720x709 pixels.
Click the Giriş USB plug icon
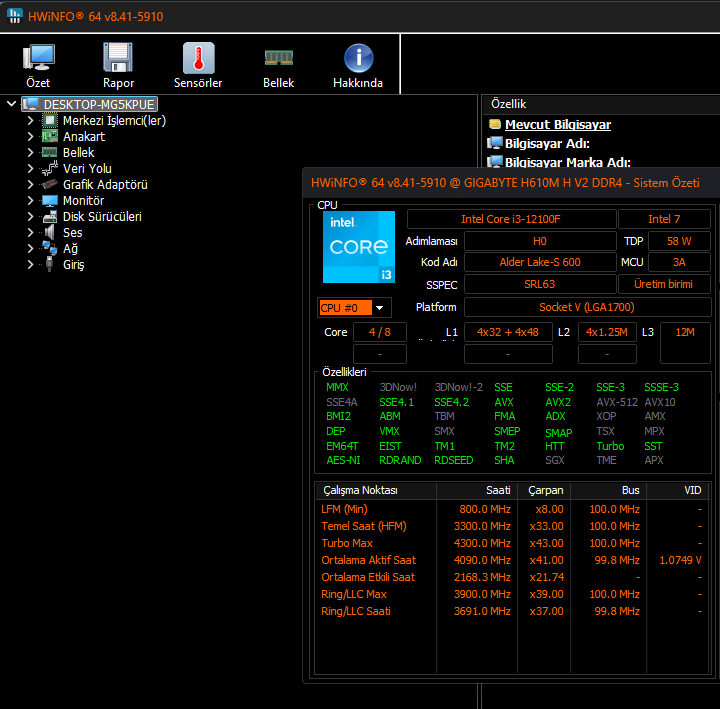(x=50, y=264)
